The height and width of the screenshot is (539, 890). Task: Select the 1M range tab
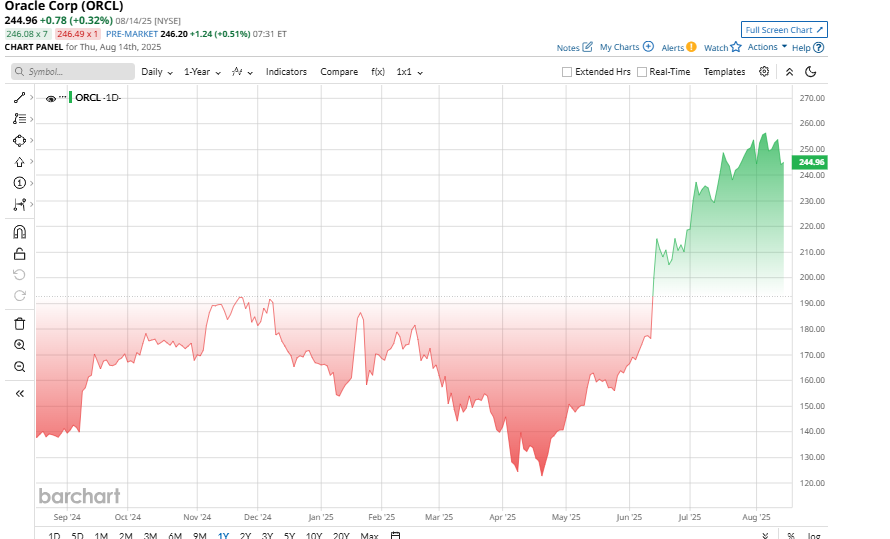click(101, 535)
